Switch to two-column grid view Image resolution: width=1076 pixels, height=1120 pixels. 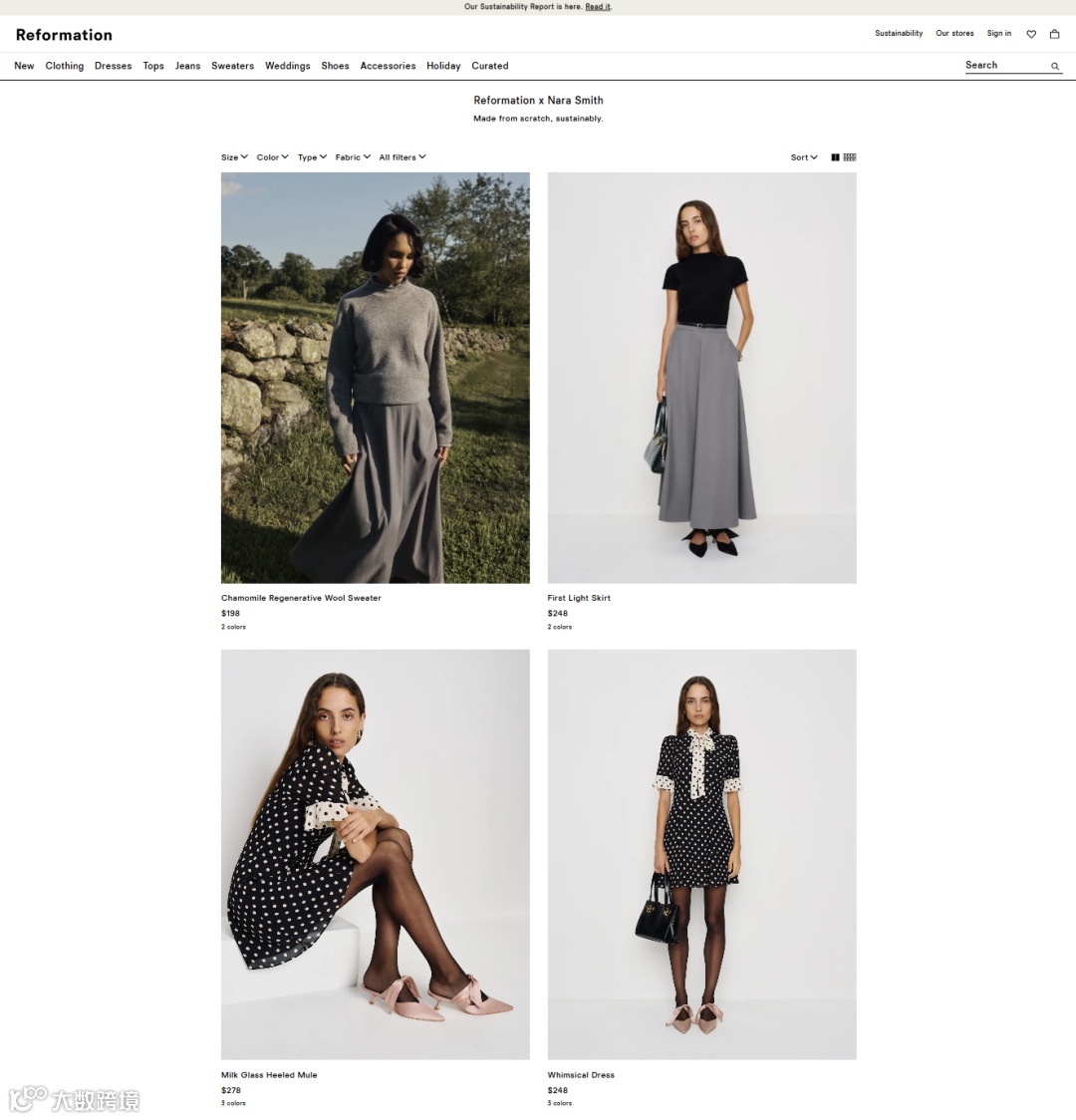835,157
